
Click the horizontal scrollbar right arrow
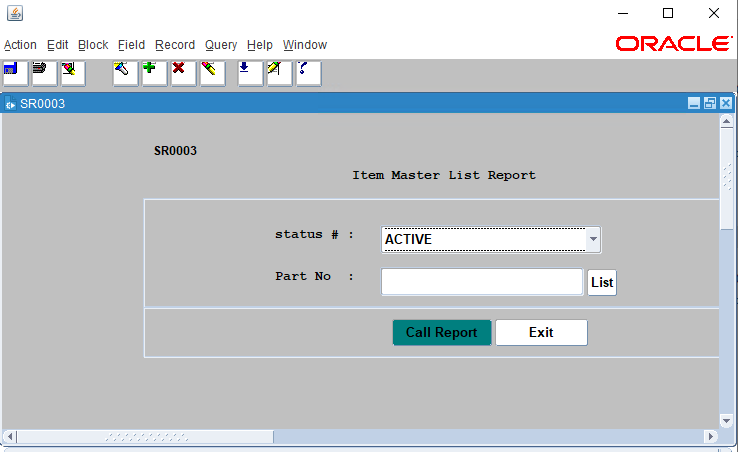coord(711,437)
